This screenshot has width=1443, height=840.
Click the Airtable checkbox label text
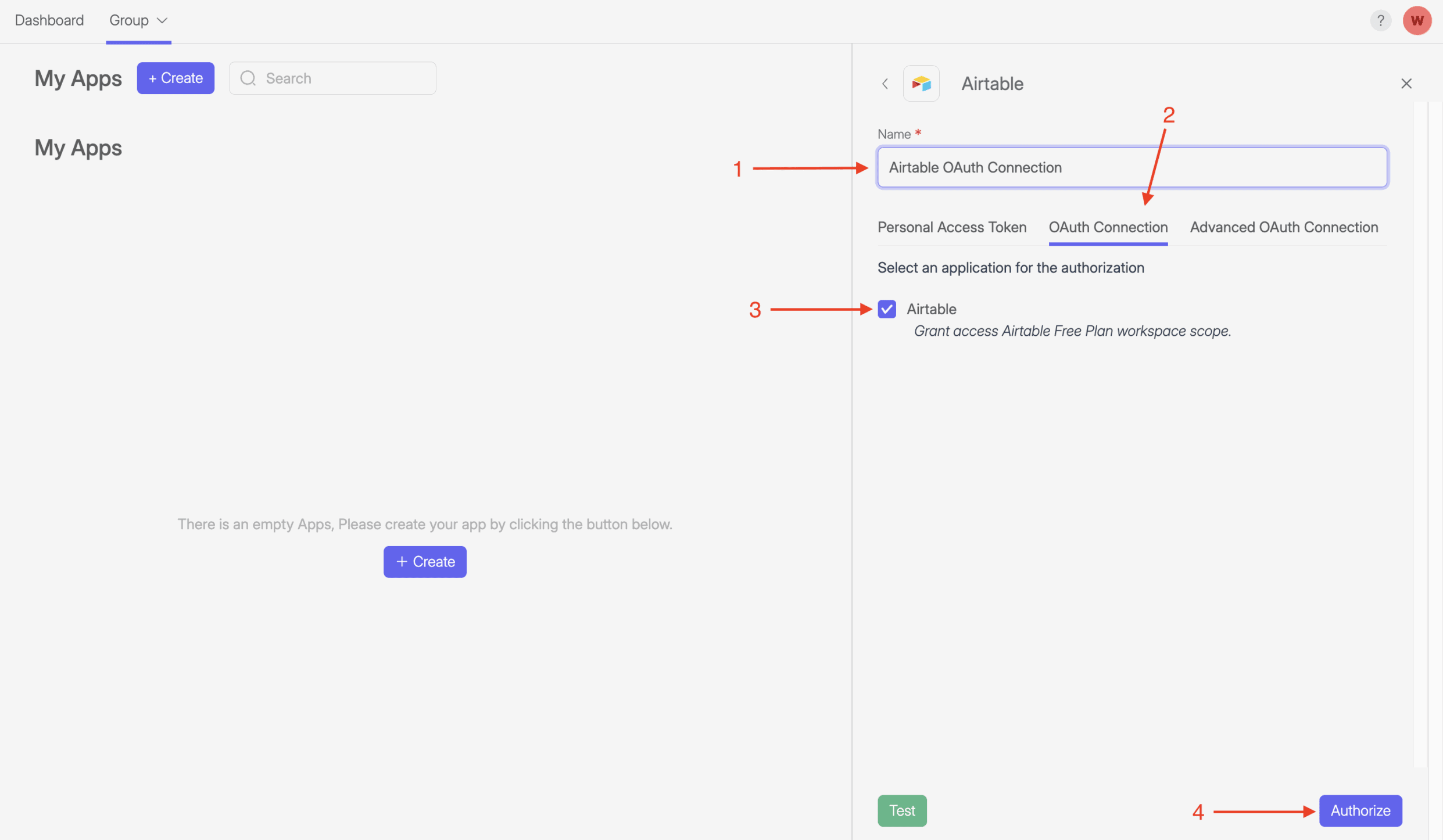tap(931, 309)
